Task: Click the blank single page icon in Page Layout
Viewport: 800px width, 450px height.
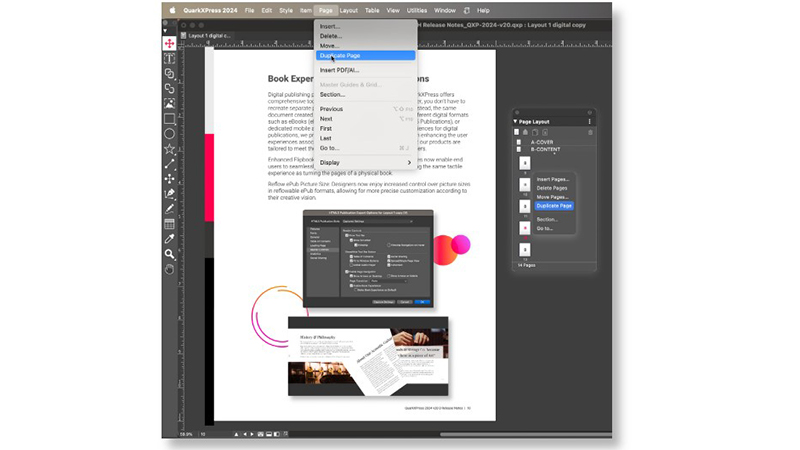Action: pyautogui.click(x=516, y=132)
